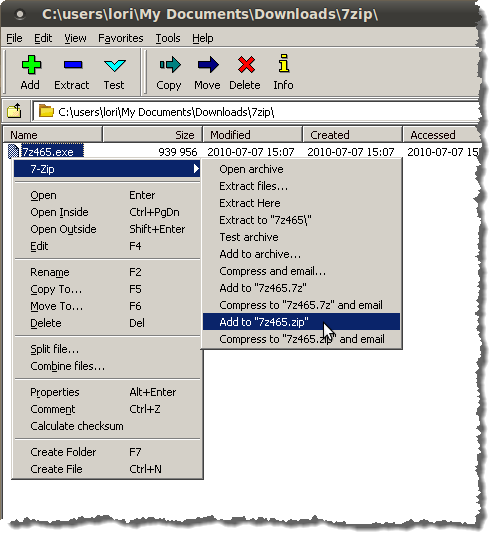Viewport: 497px width, 539px height.
Task: Go up one folder level icon
Action: pyautogui.click(x=14, y=111)
